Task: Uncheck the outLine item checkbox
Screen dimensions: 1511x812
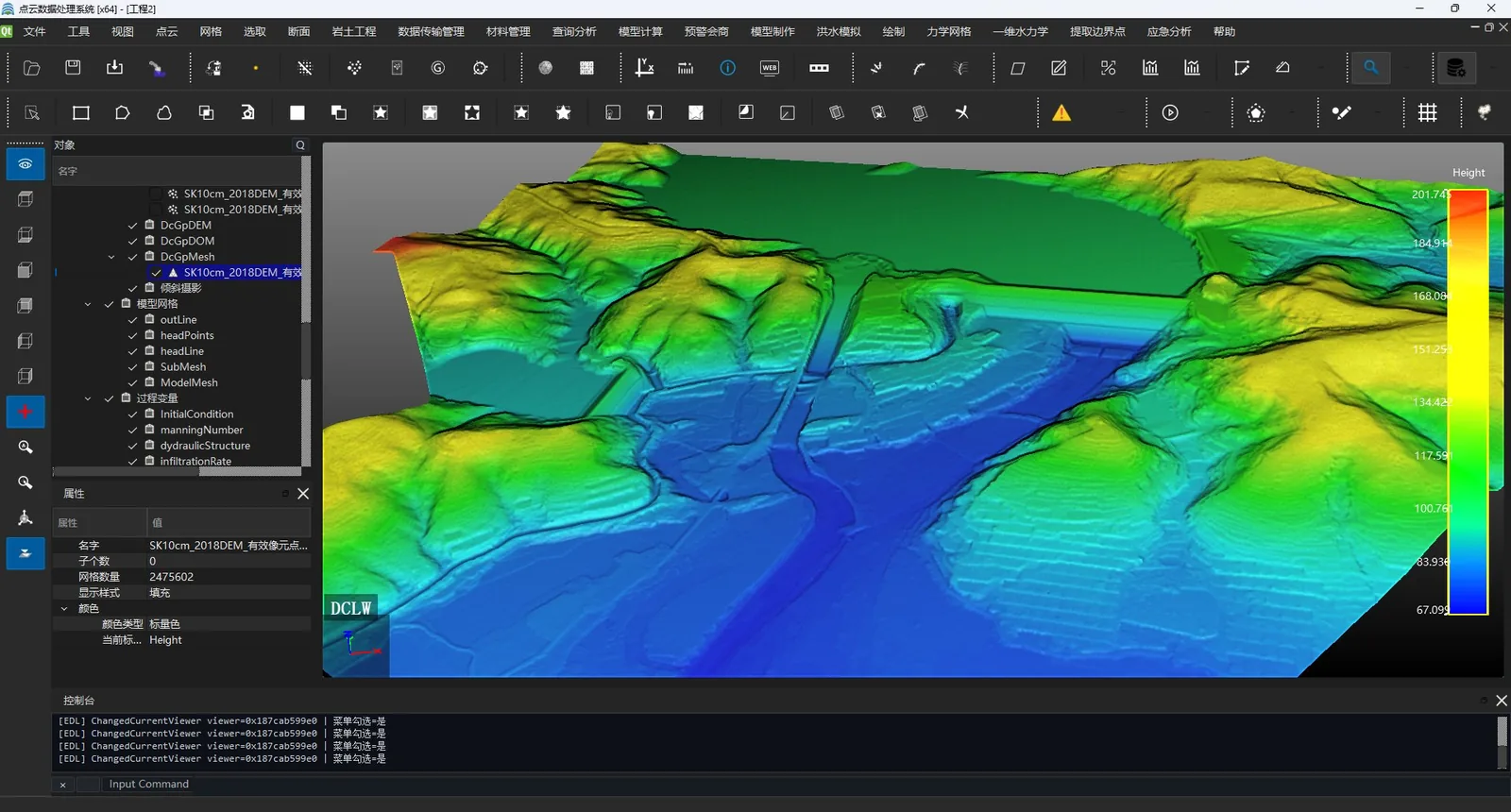Action: coord(133,320)
